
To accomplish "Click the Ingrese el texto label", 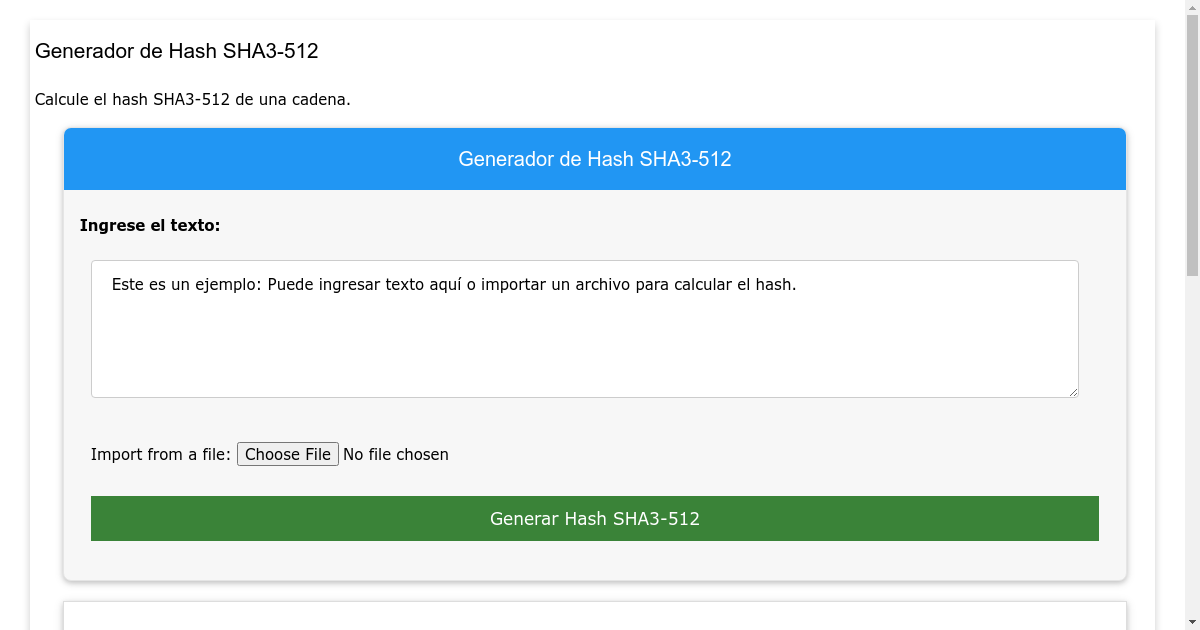I will [151, 225].
